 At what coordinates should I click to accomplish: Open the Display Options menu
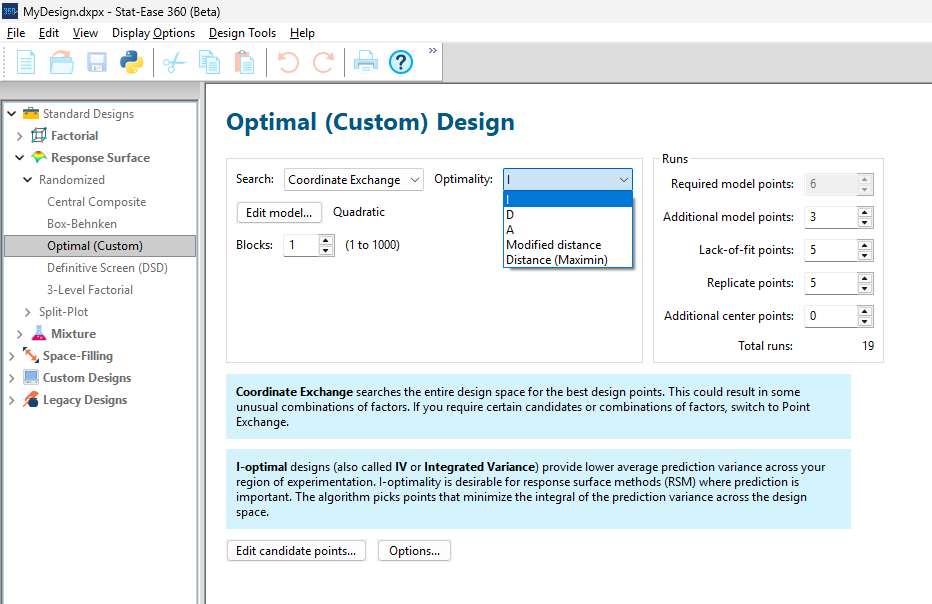click(x=153, y=32)
